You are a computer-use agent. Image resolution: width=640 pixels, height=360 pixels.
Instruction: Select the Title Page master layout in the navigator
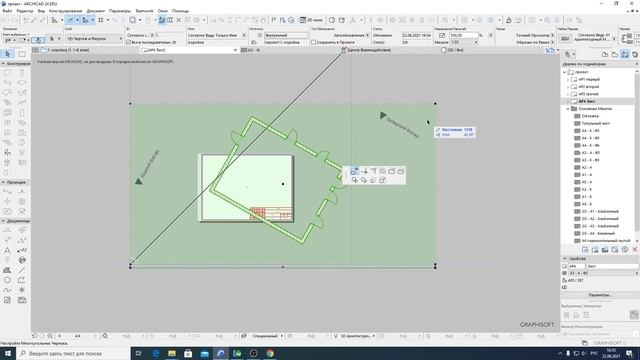click(x=596, y=123)
